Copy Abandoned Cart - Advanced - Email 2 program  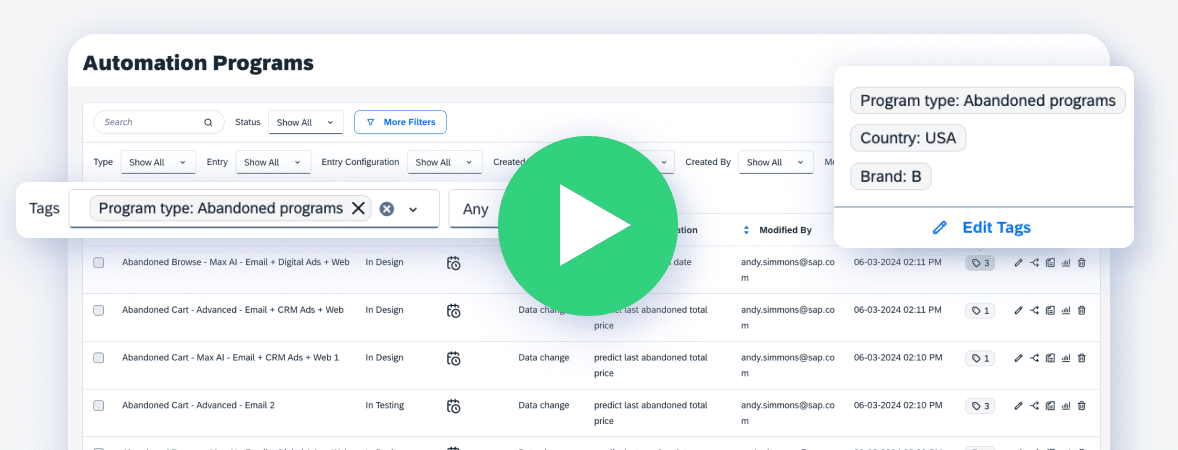1050,406
